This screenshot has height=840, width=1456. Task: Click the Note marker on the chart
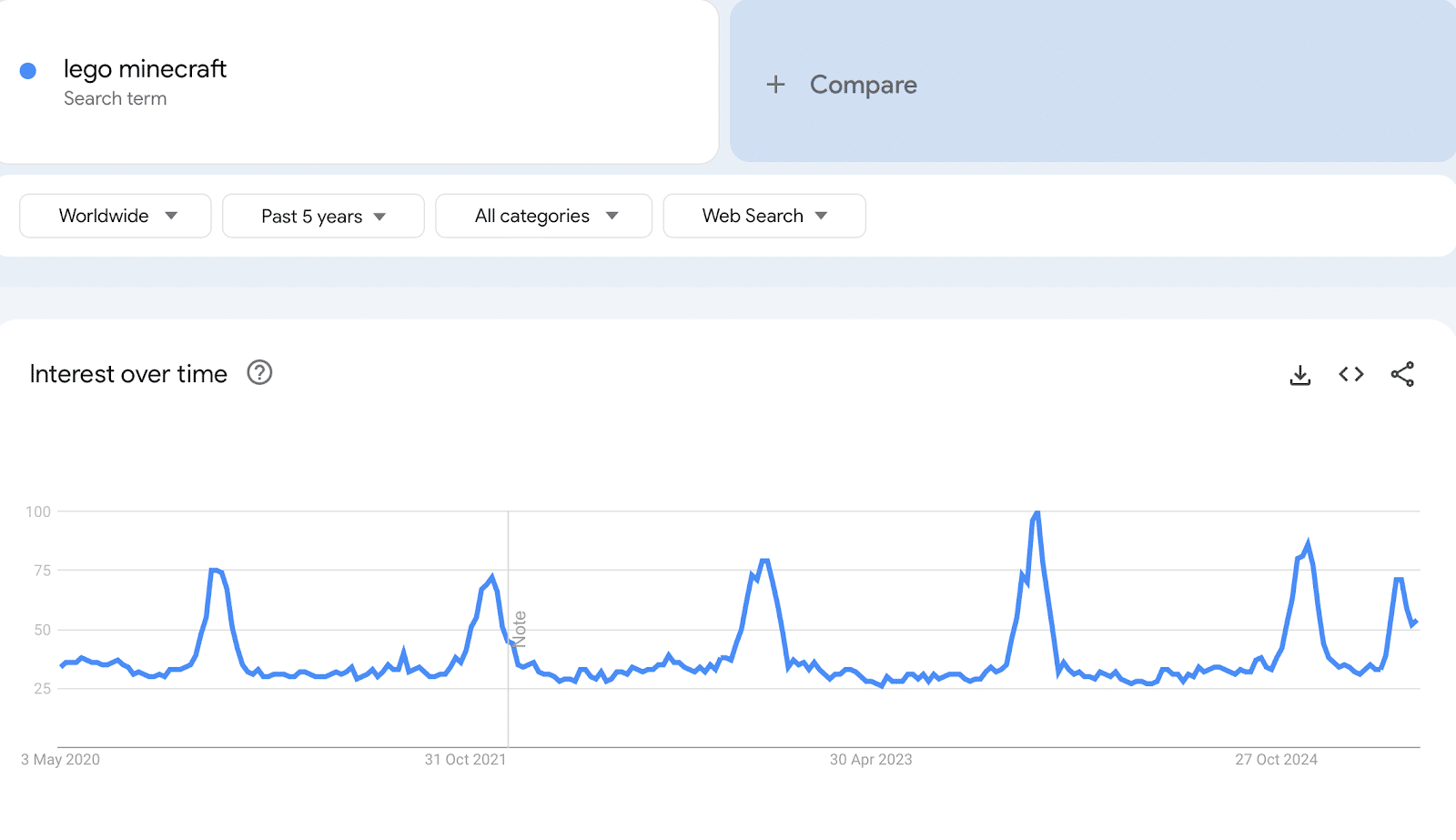pyautogui.click(x=519, y=628)
